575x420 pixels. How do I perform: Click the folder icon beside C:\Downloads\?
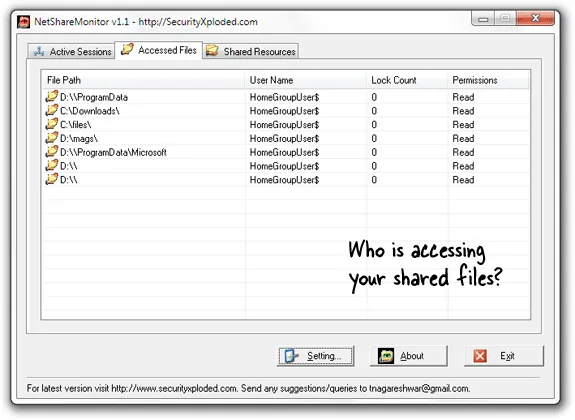52,110
